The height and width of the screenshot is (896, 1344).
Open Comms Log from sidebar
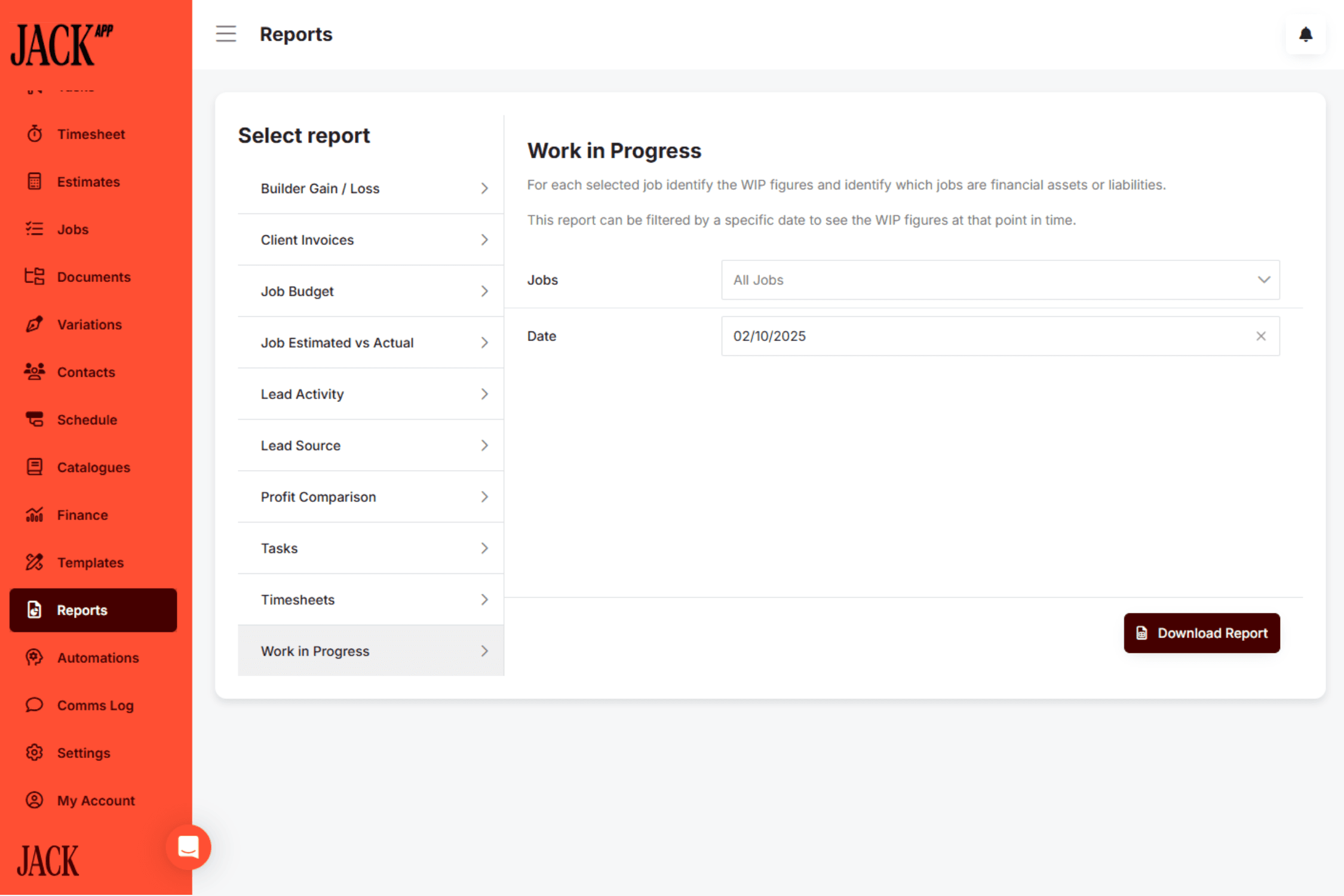point(95,705)
